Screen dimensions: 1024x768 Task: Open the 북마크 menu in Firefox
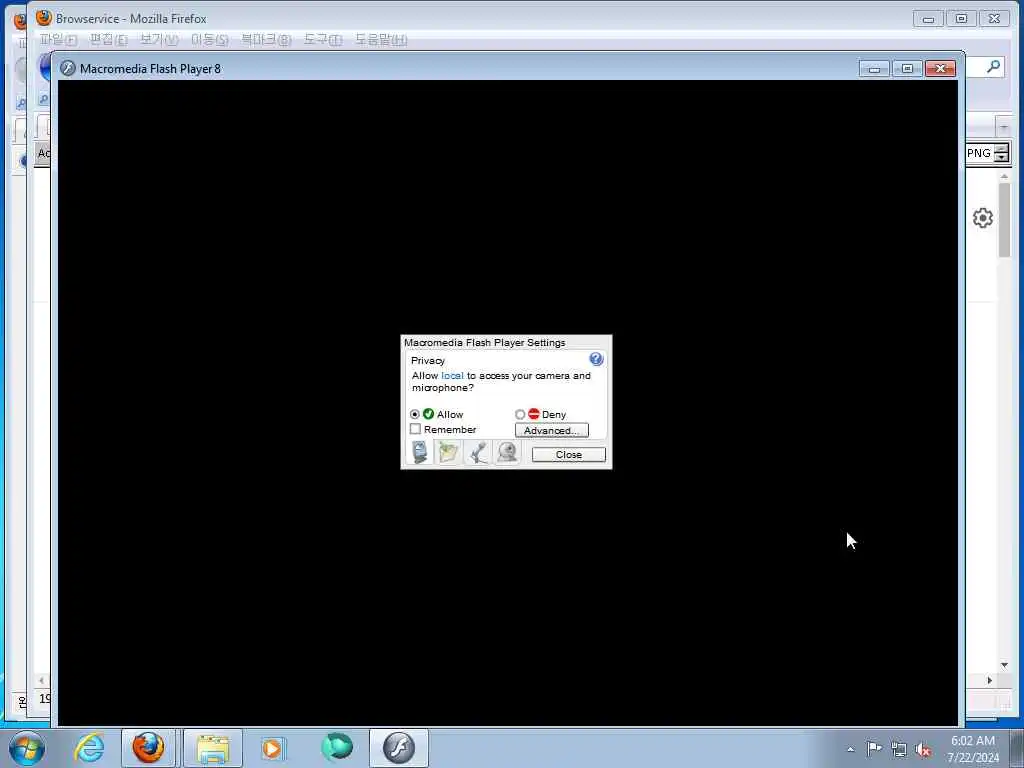[x=266, y=40]
